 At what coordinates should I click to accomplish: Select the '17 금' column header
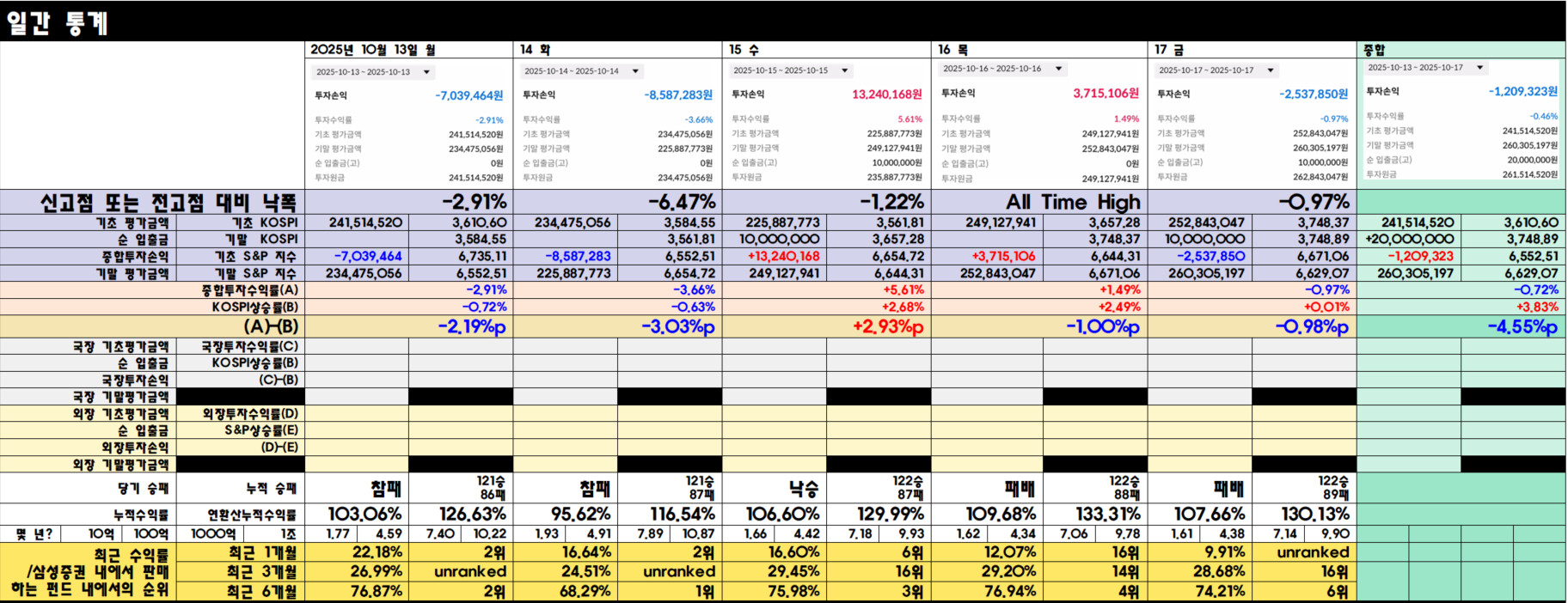pyautogui.click(x=1253, y=50)
